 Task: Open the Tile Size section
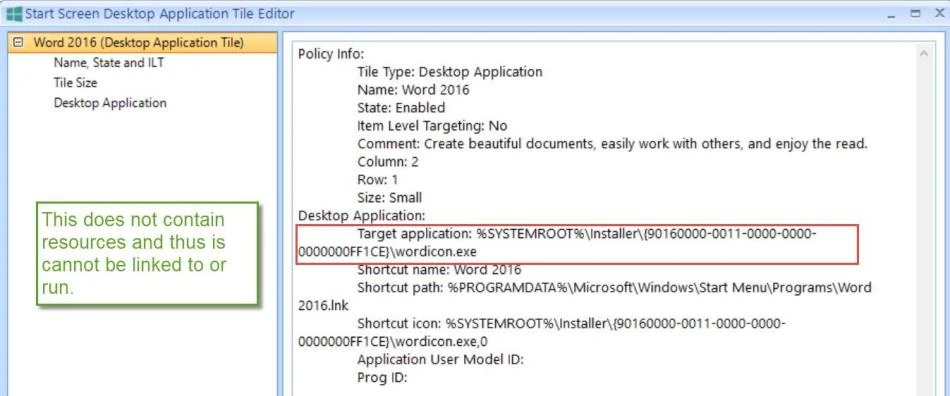click(75, 82)
